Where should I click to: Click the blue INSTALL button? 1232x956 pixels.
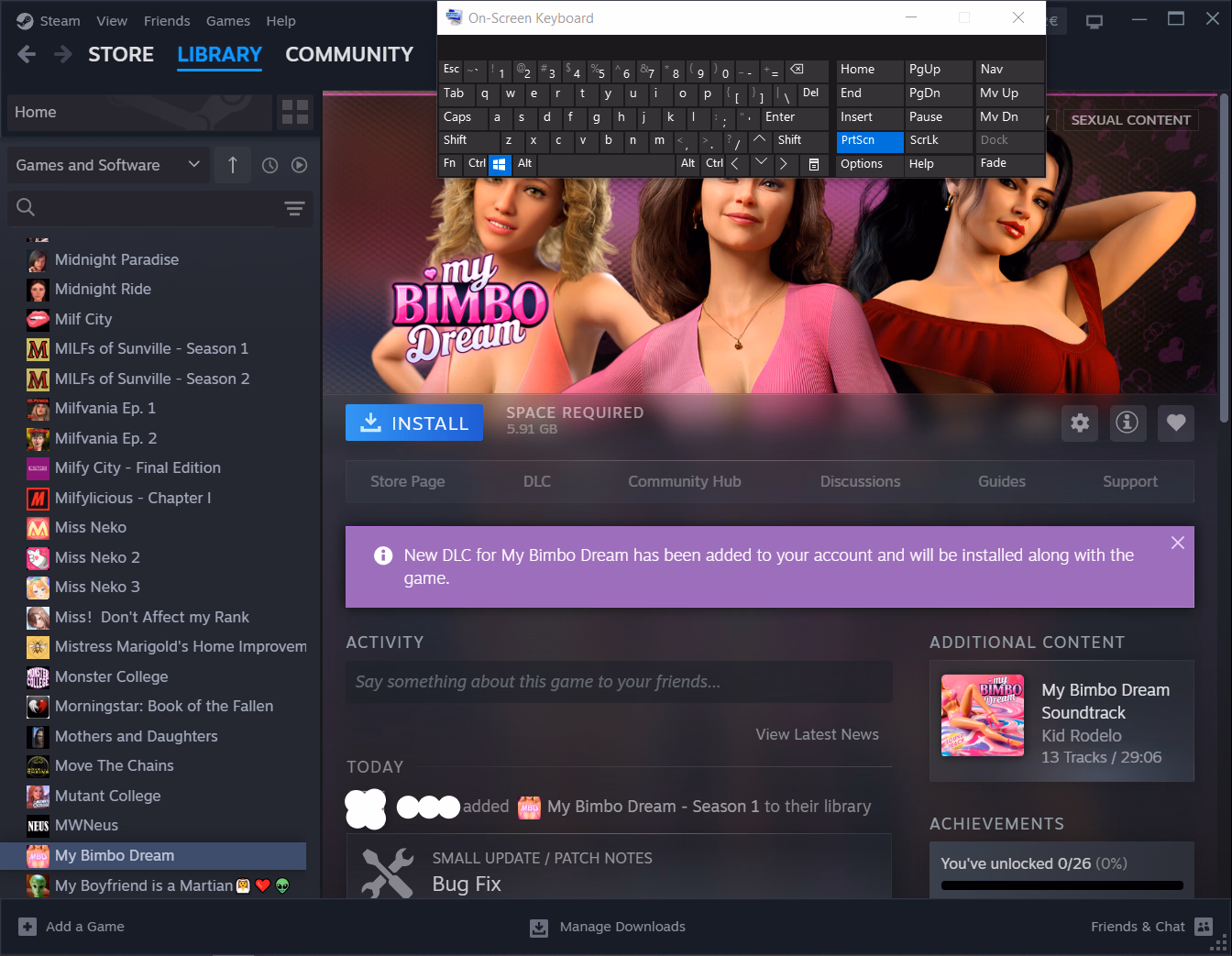pyautogui.click(x=414, y=423)
